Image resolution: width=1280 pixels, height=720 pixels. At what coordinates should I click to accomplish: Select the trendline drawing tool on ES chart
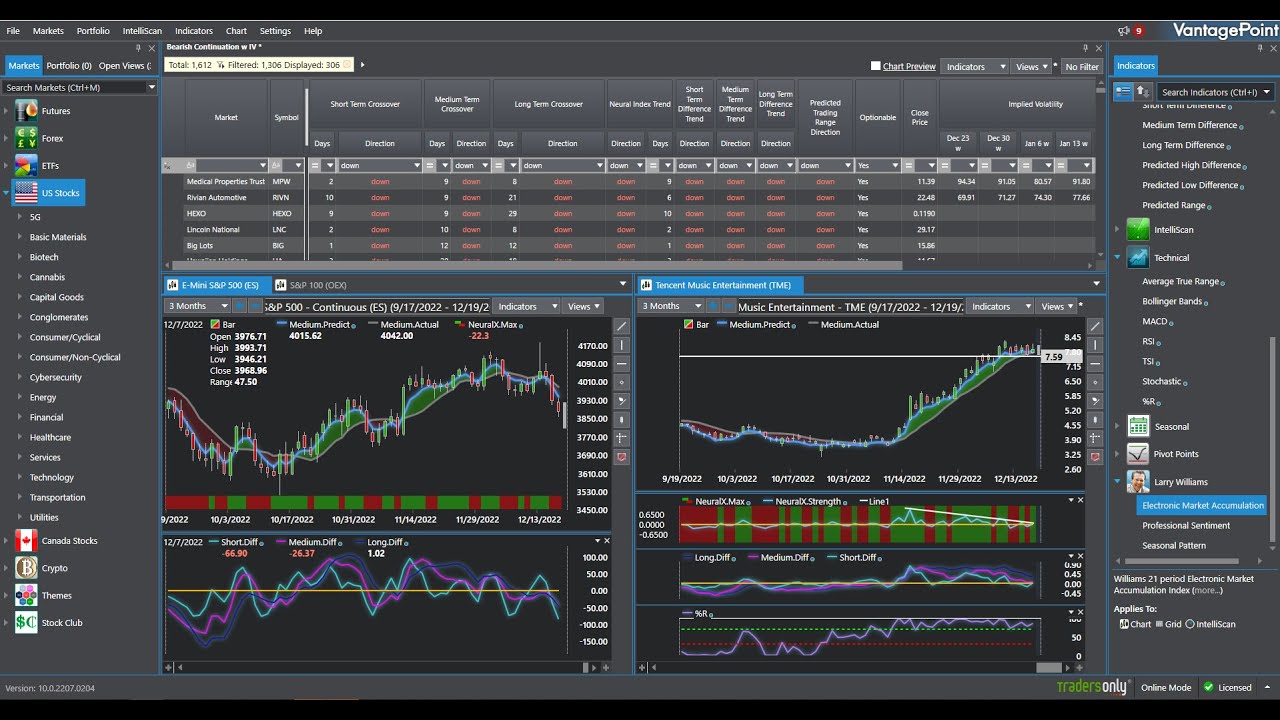(x=622, y=327)
